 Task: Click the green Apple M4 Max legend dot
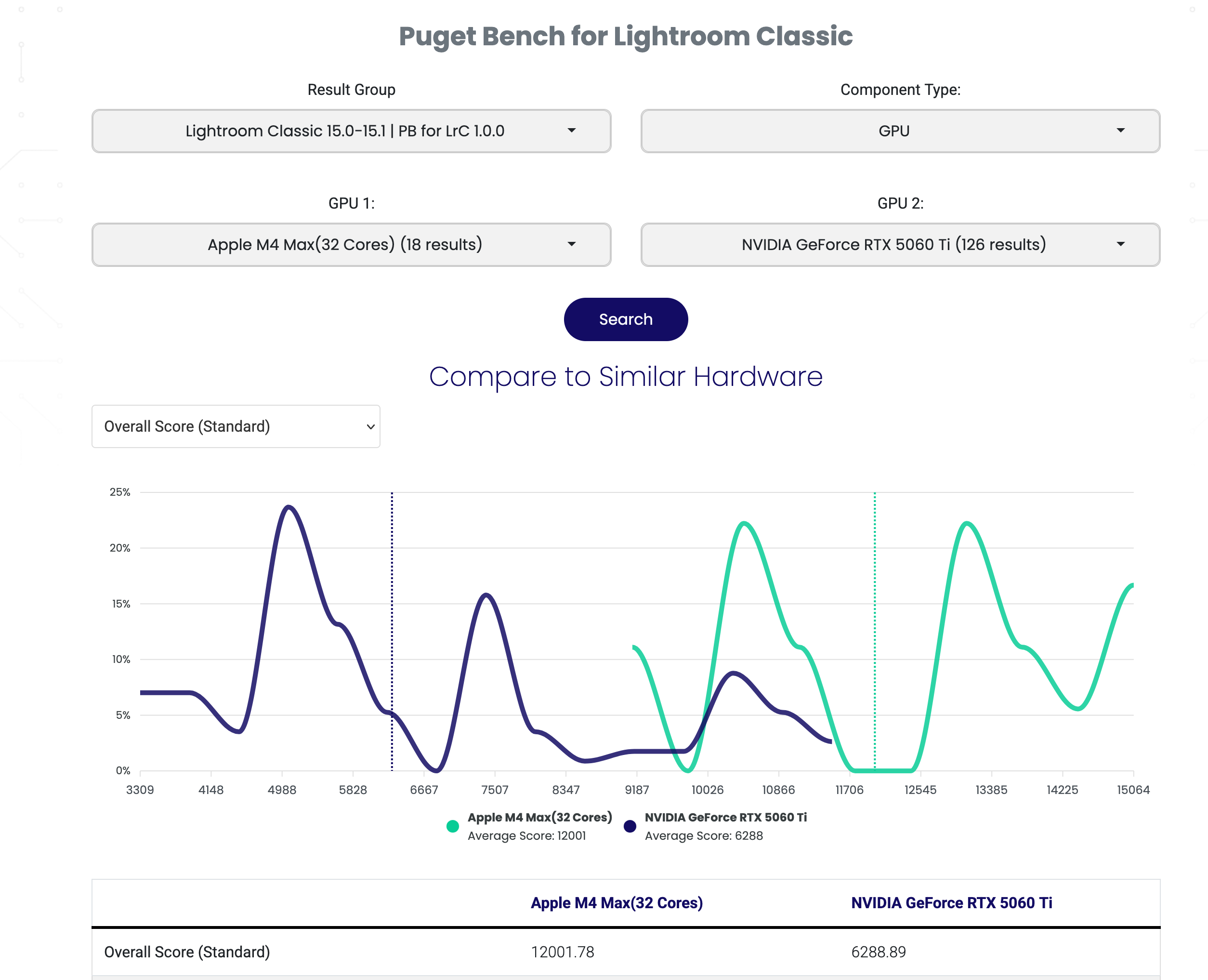click(x=452, y=826)
